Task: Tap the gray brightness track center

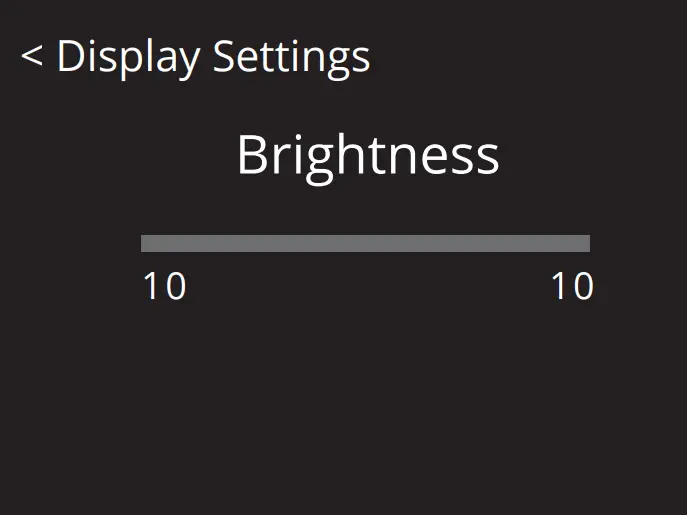Action: (365, 243)
